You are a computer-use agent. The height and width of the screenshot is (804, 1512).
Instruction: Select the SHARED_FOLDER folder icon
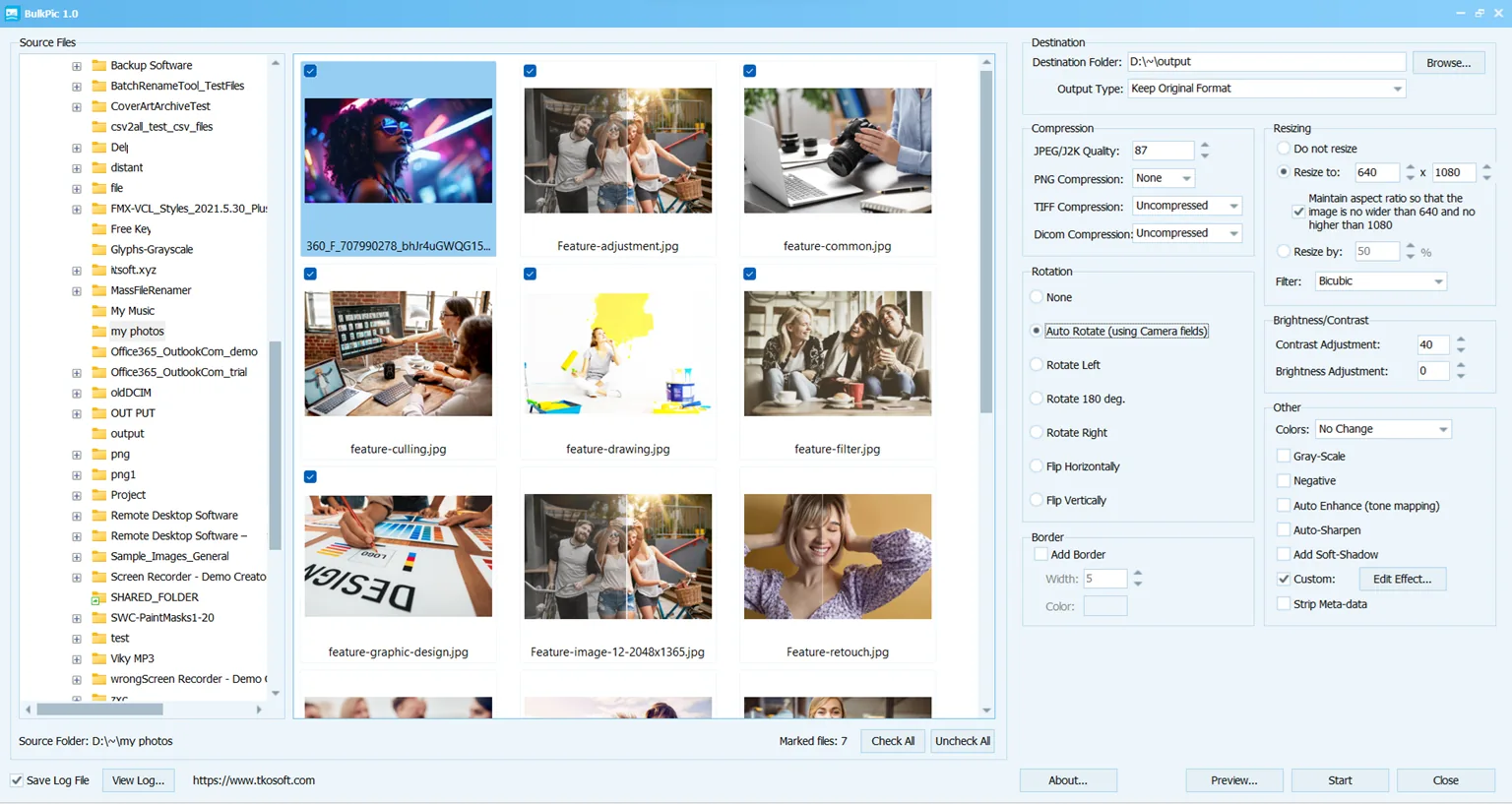click(97, 597)
